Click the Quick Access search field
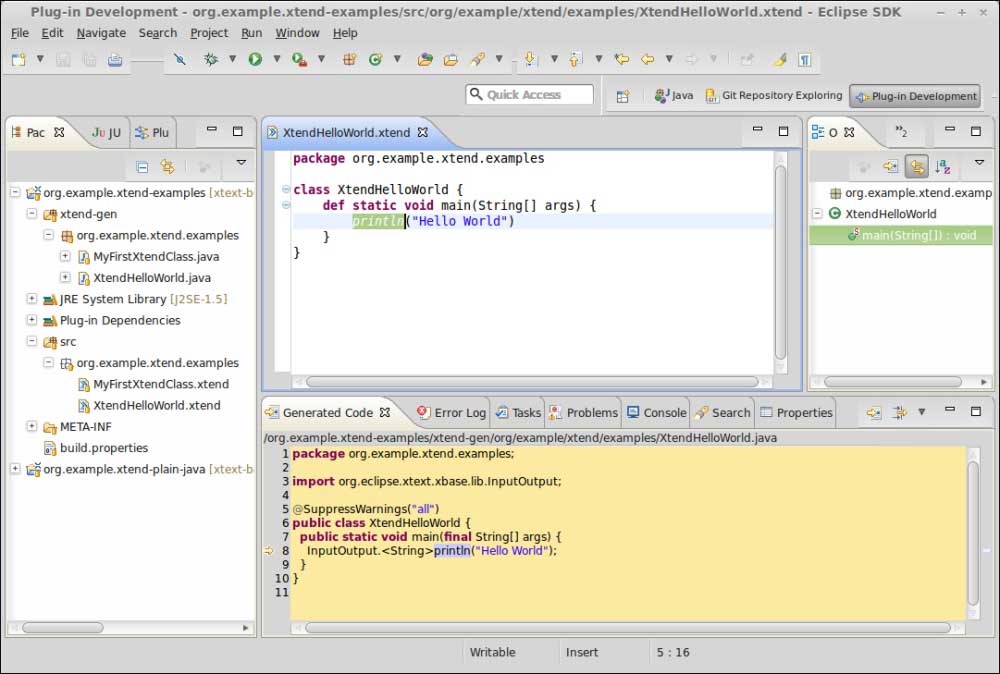Screen dimensions: 1000x674 530,94
